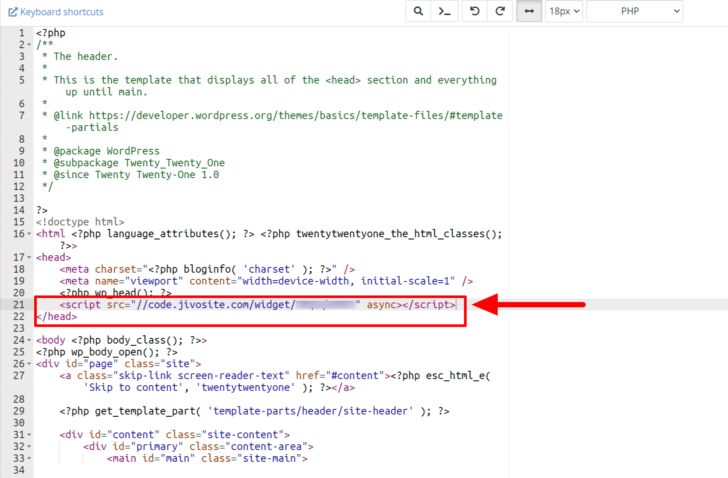Click the meta viewport line 19
This screenshot has height=478, width=728.
tap(266, 281)
